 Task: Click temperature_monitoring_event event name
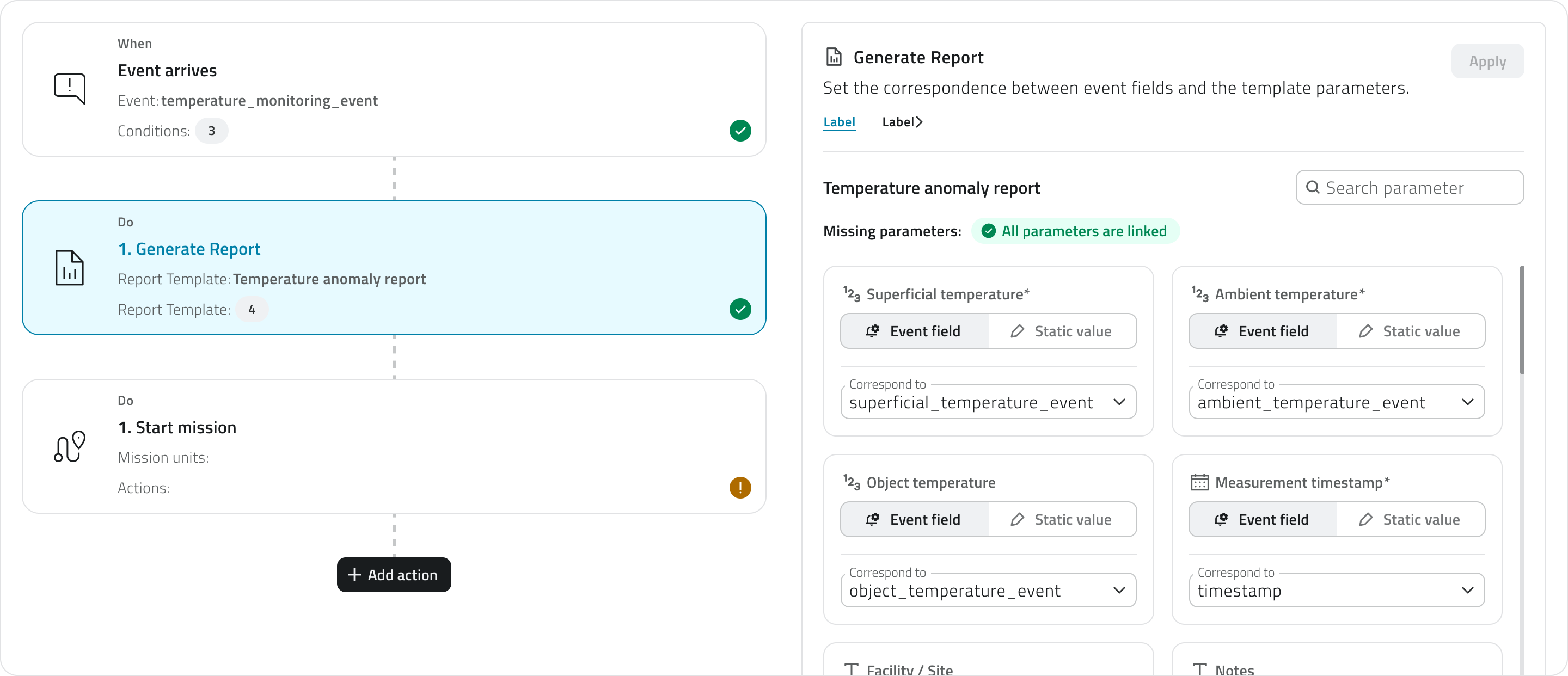(269, 100)
